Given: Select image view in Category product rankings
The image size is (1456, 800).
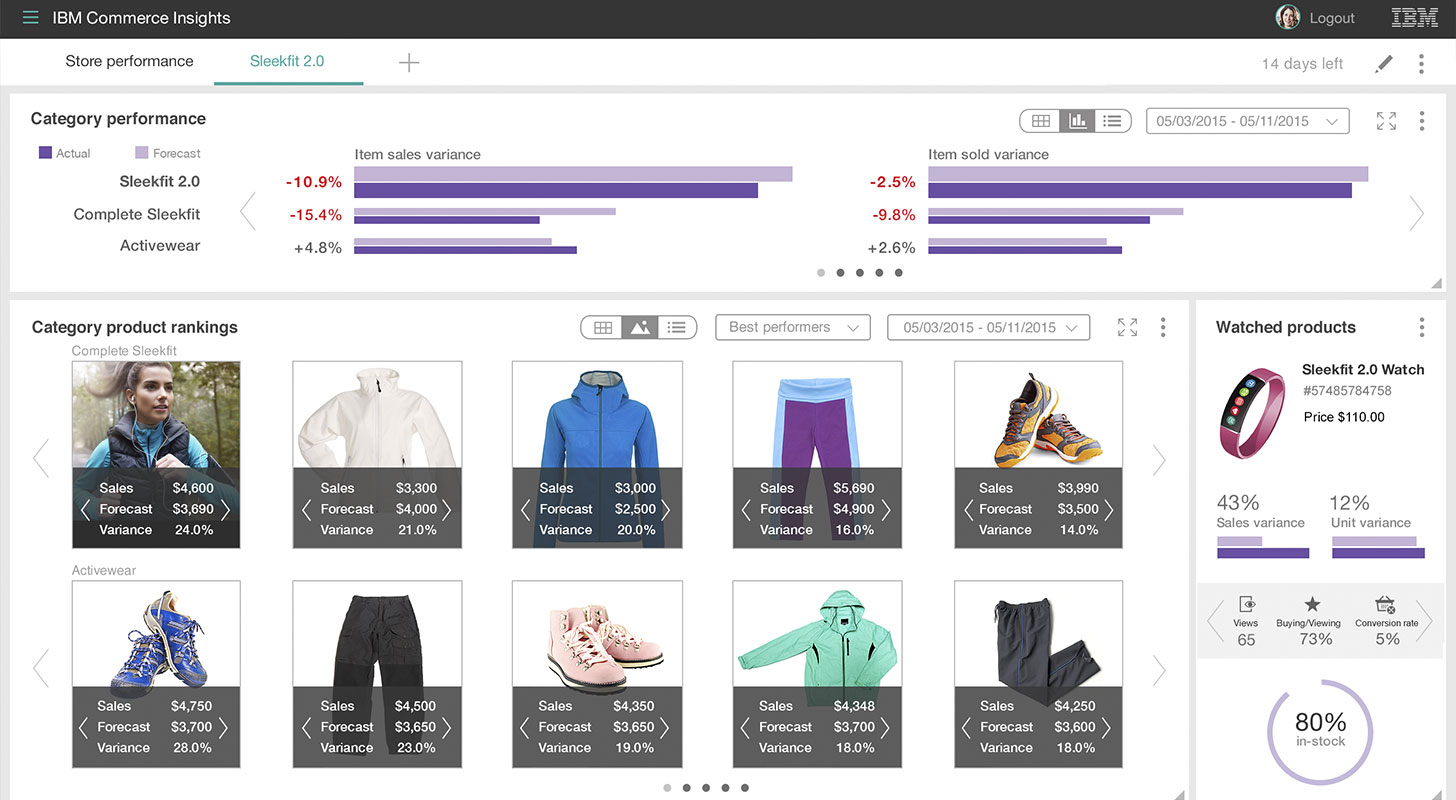Looking at the screenshot, I should [640, 326].
